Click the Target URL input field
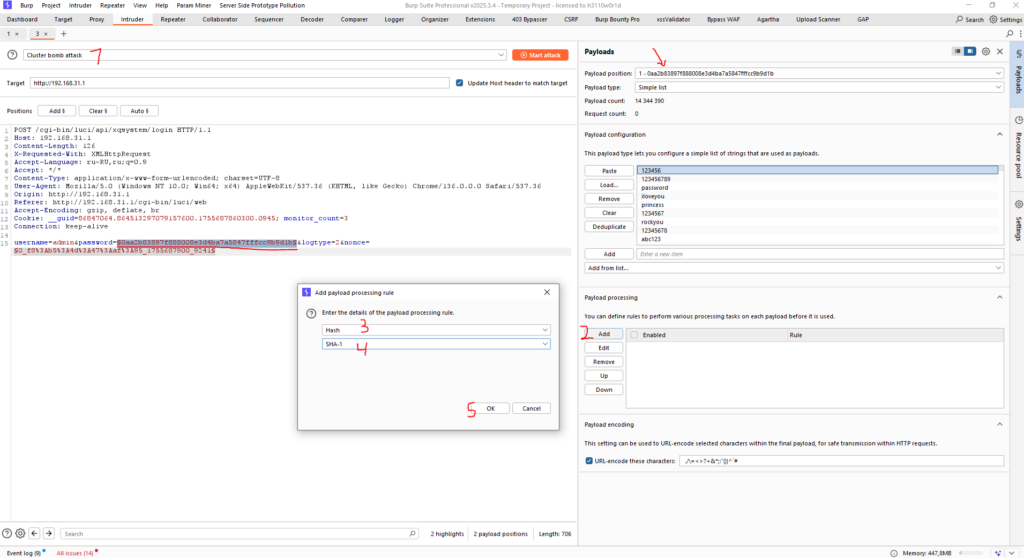The height and width of the screenshot is (558, 1024). coord(240,83)
